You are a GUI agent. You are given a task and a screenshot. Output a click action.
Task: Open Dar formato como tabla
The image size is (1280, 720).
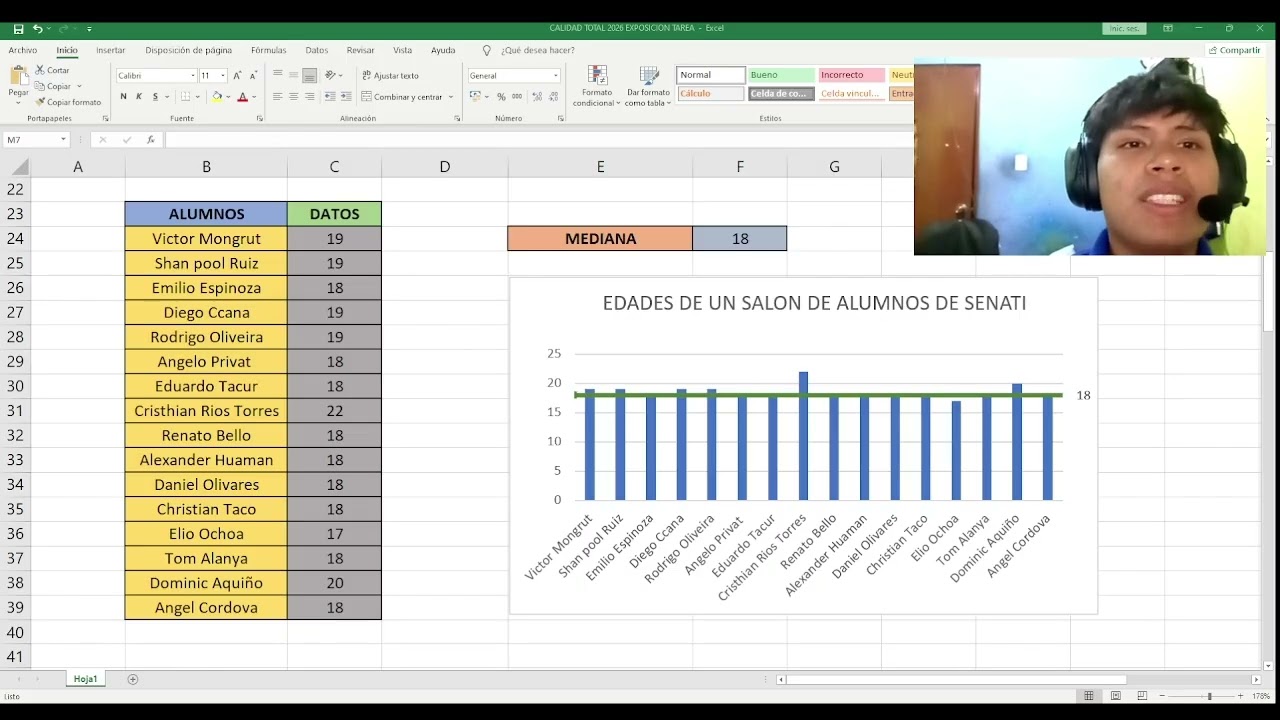648,87
